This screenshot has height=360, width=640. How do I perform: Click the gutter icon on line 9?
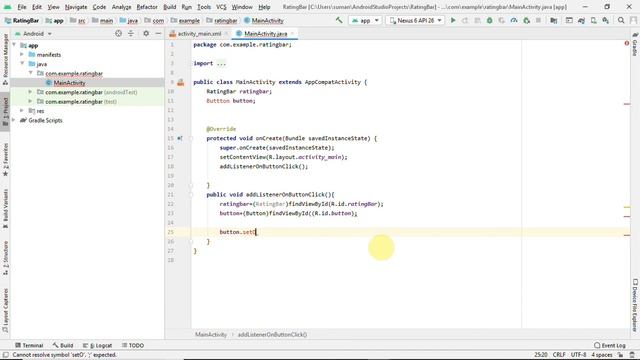[180, 82]
